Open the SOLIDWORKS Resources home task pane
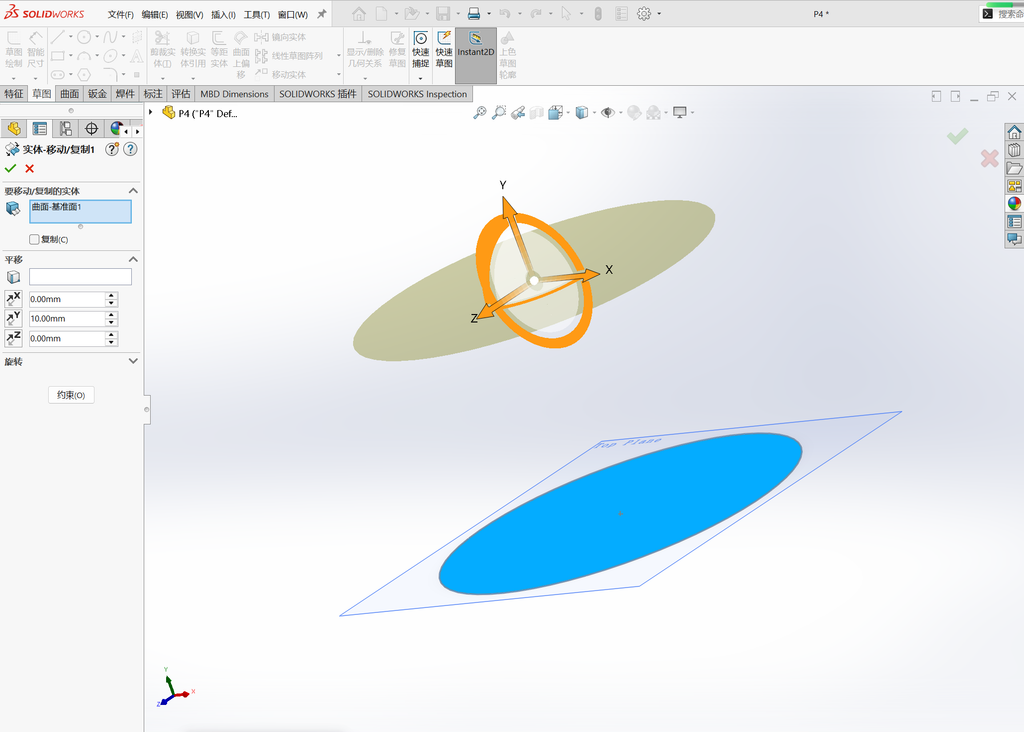1024x732 pixels. [1014, 133]
